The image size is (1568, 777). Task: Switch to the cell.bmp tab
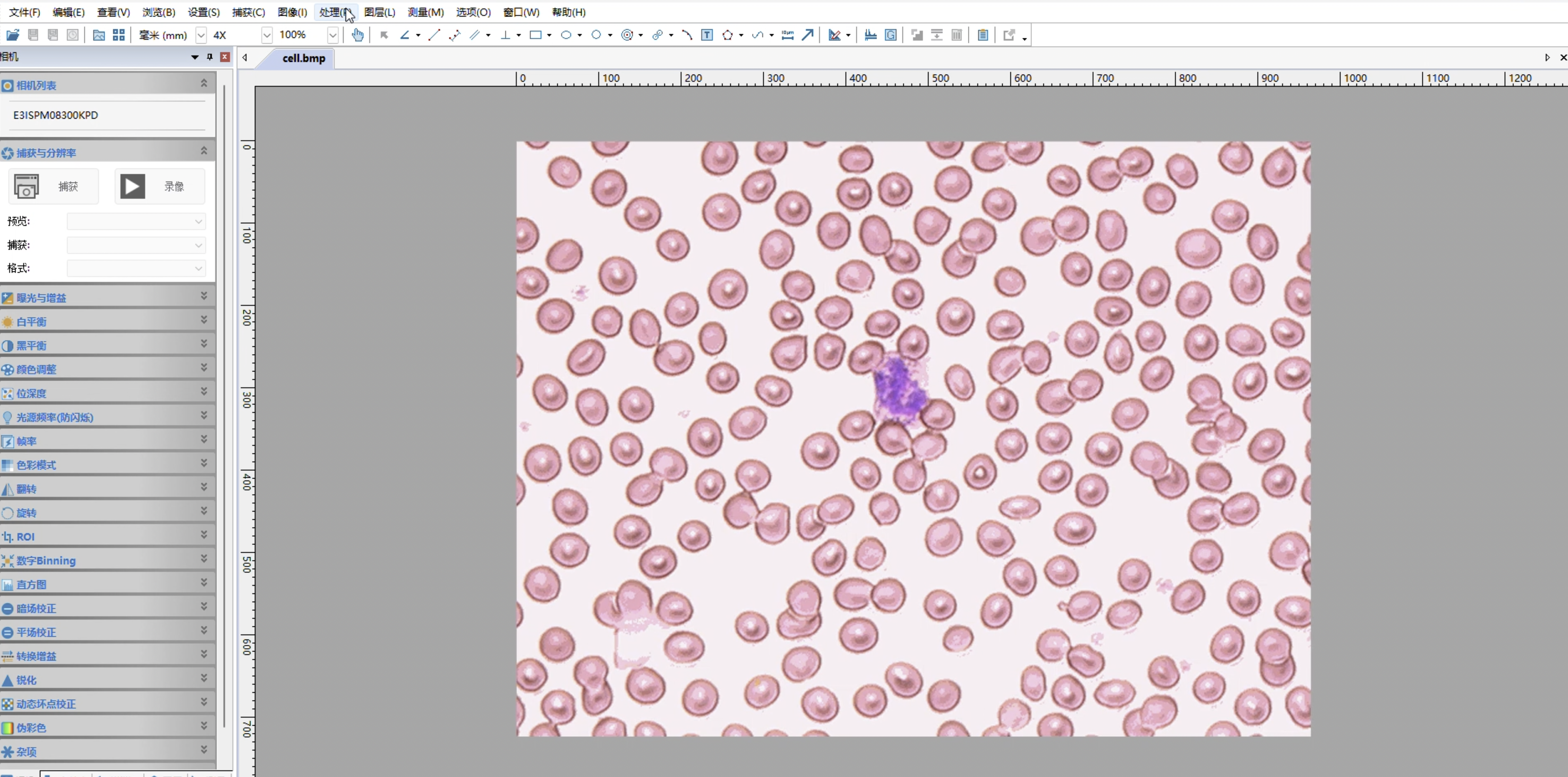coord(303,58)
